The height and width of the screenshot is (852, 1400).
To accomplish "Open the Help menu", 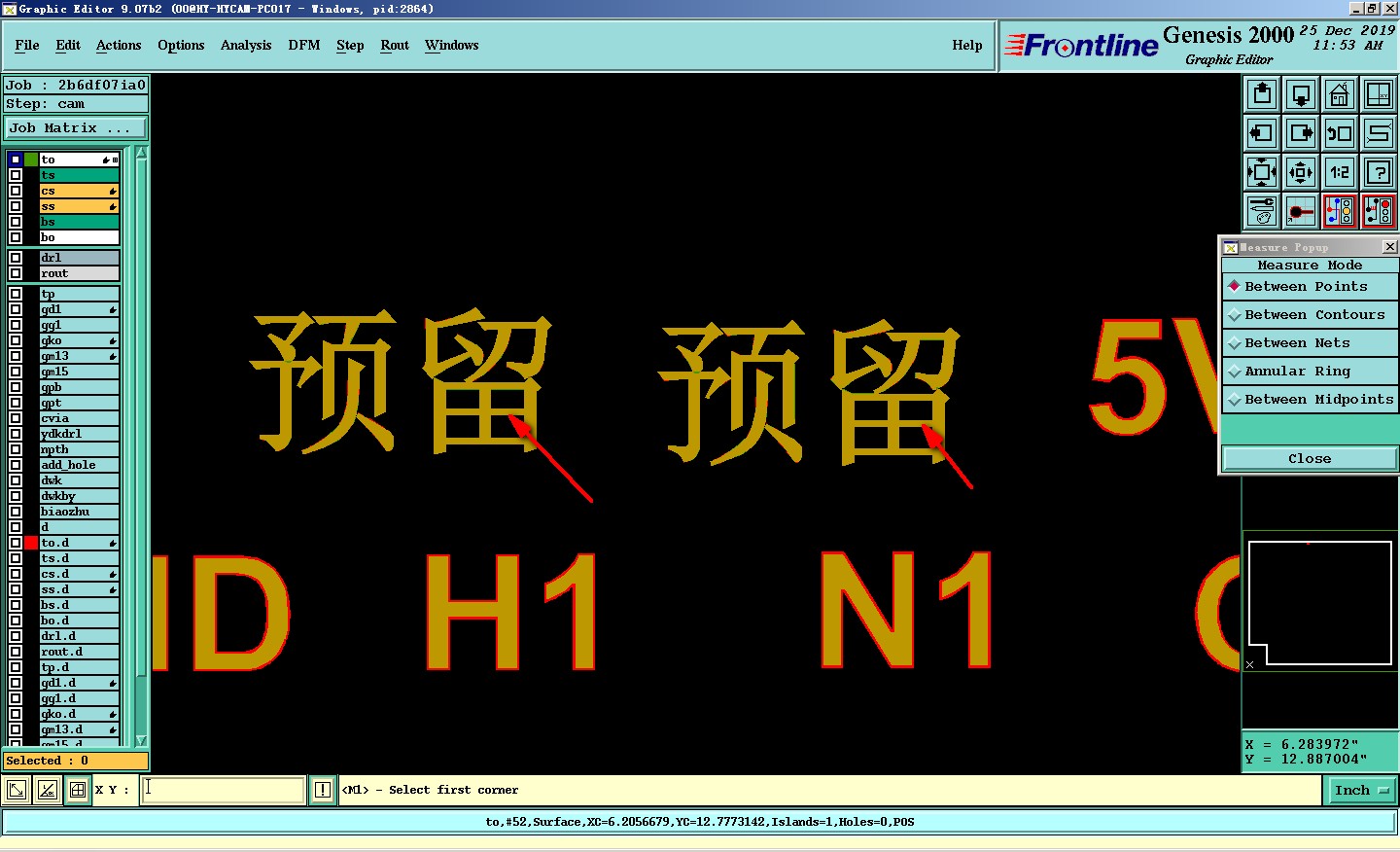I will (x=967, y=45).
